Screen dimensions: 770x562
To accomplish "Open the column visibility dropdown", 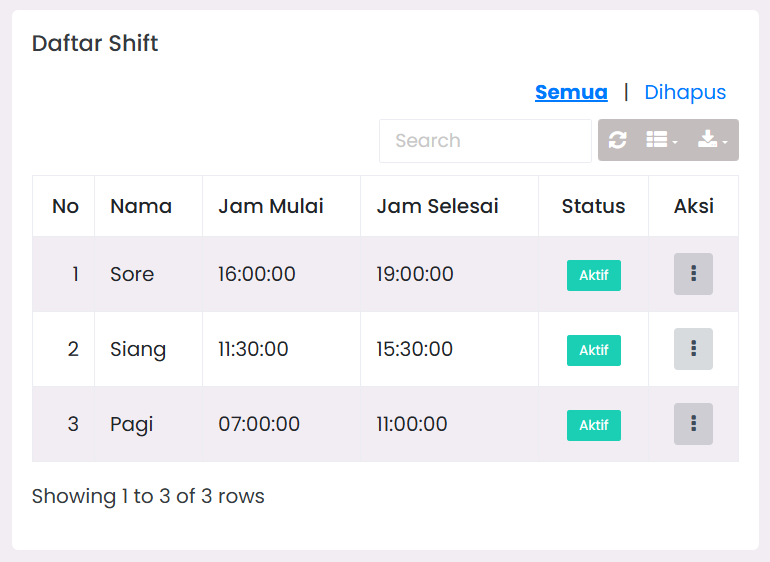I will [662, 140].
